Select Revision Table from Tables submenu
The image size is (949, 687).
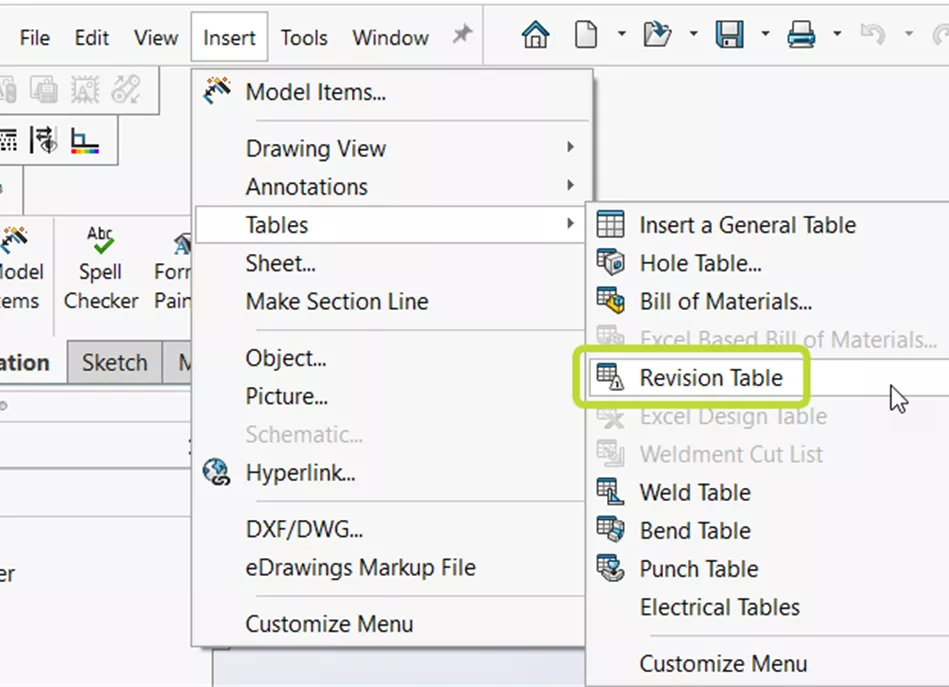pyautogui.click(x=711, y=378)
